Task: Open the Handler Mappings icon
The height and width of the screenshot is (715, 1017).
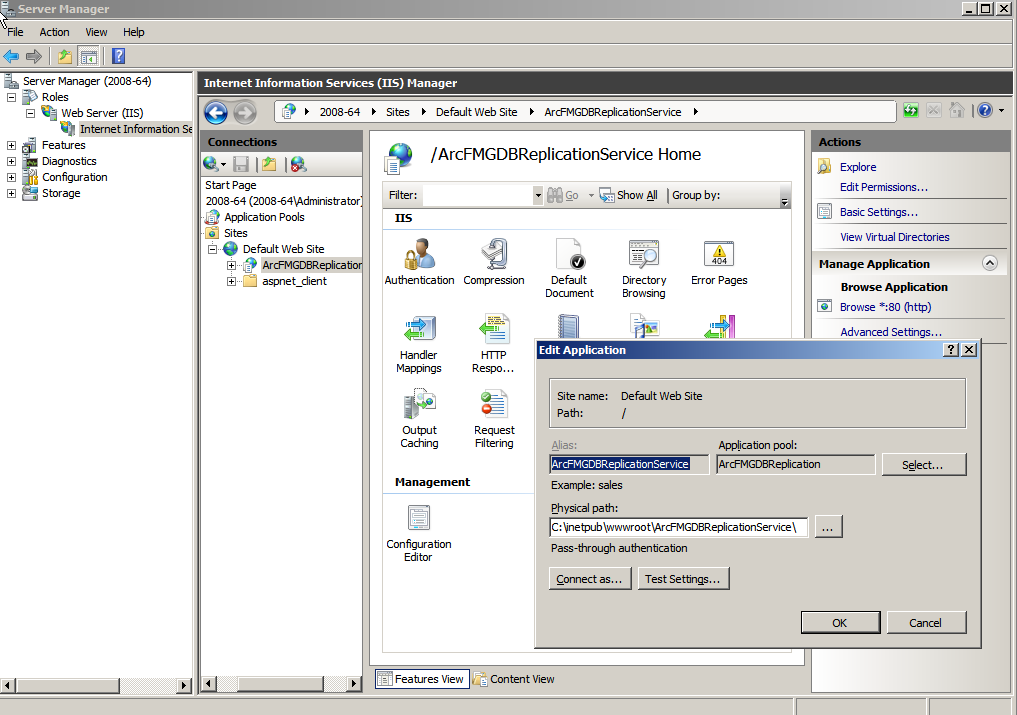Action: pos(419,328)
